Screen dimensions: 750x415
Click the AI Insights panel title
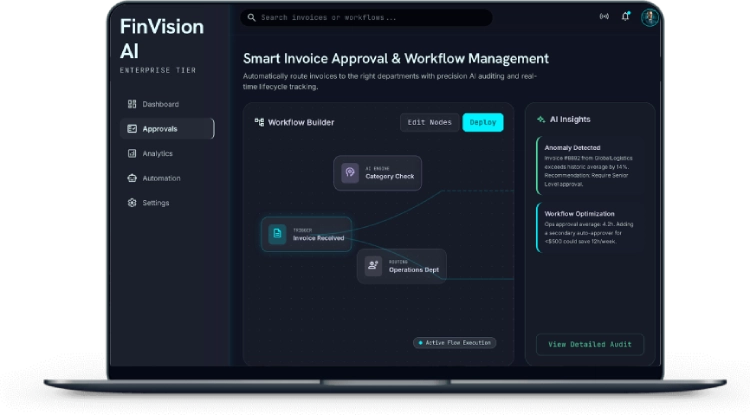pos(570,120)
